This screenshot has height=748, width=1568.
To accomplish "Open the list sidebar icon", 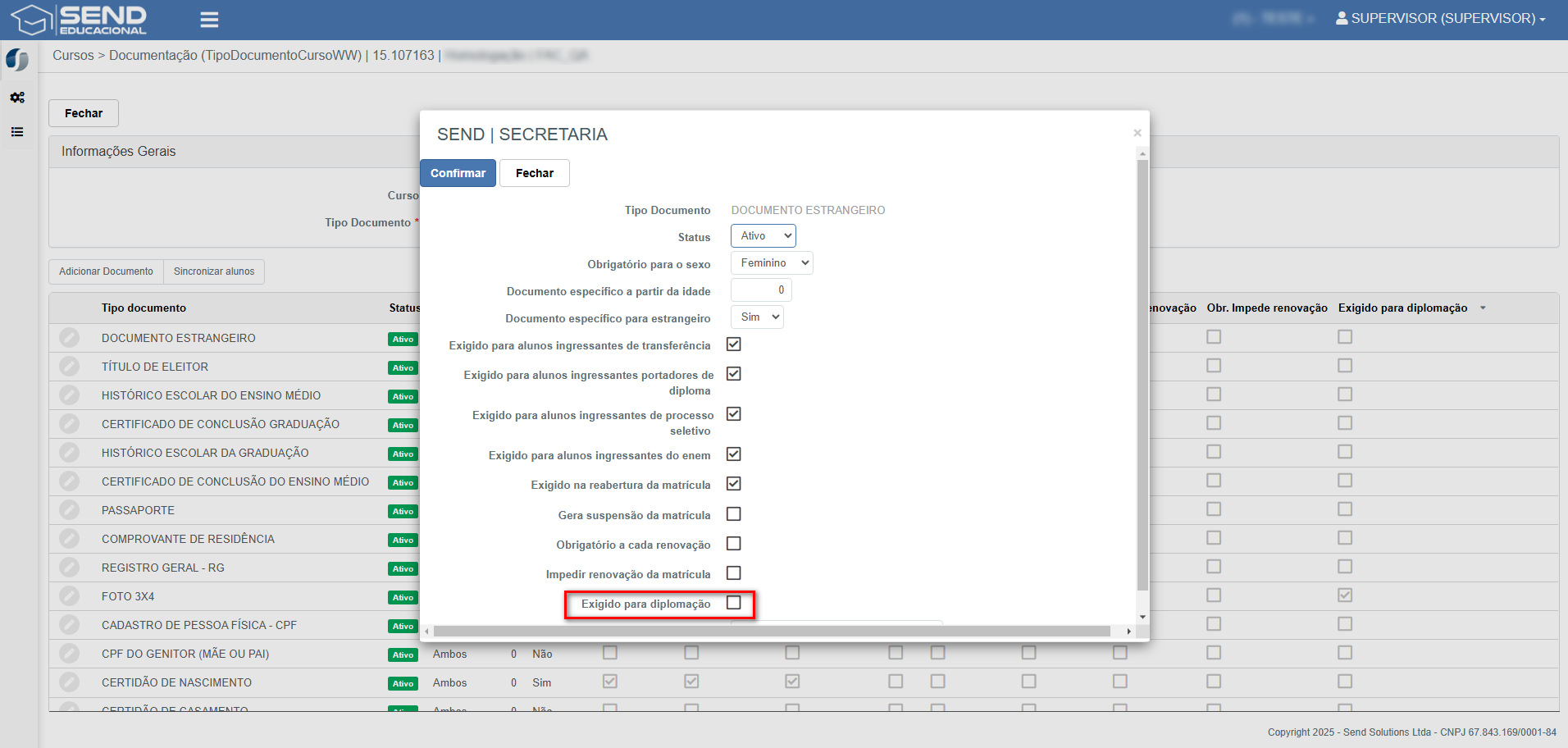I will 17,132.
